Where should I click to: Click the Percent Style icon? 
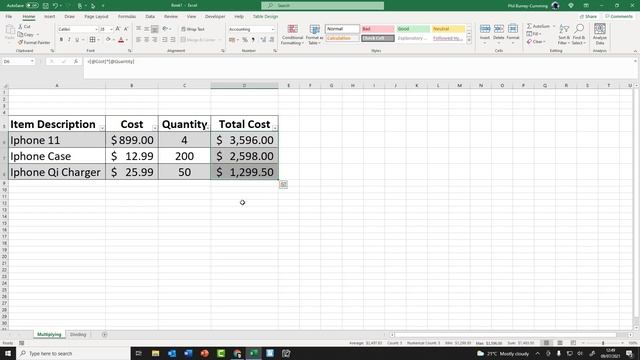click(x=245, y=40)
